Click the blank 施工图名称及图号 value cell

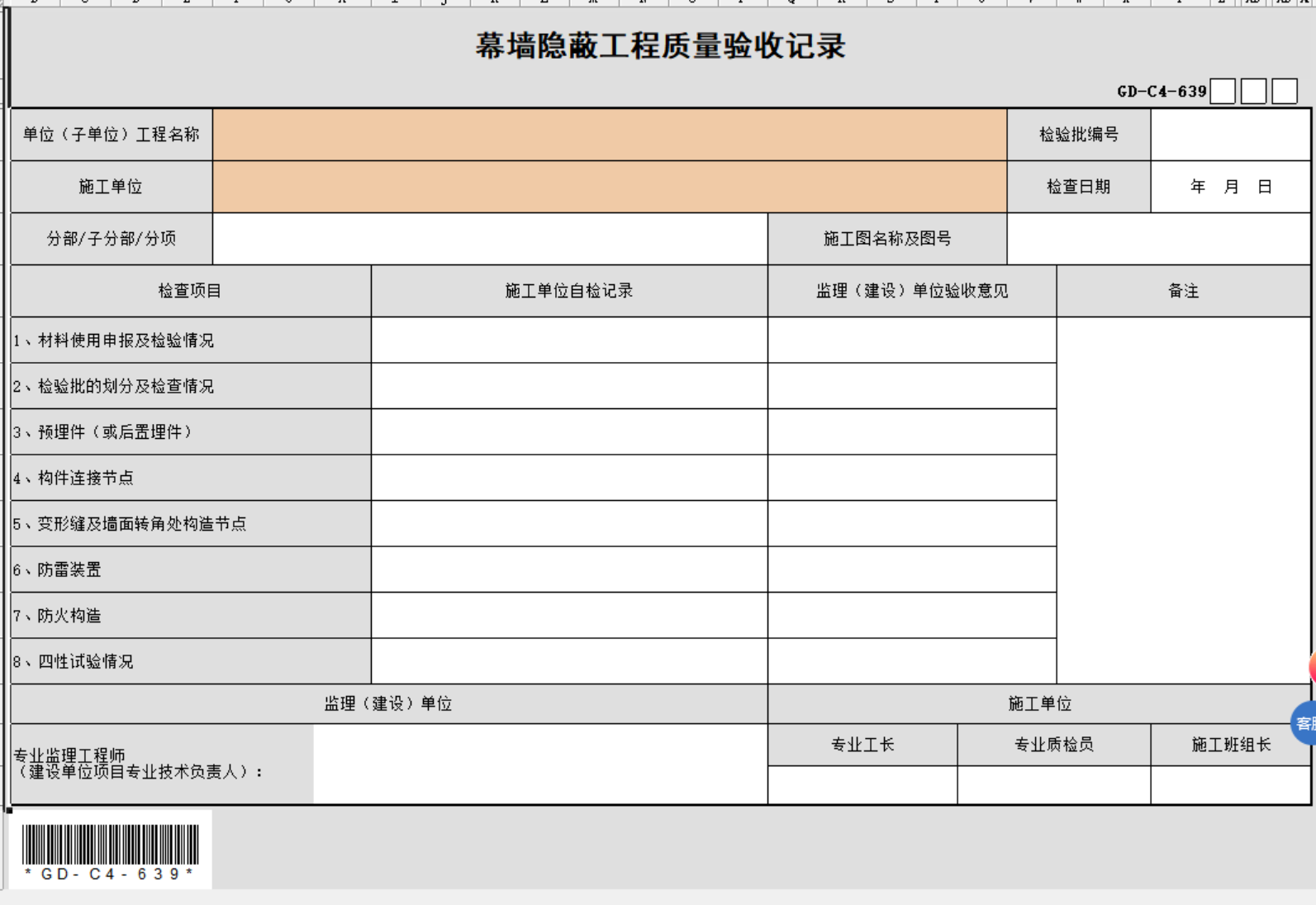(x=1158, y=239)
